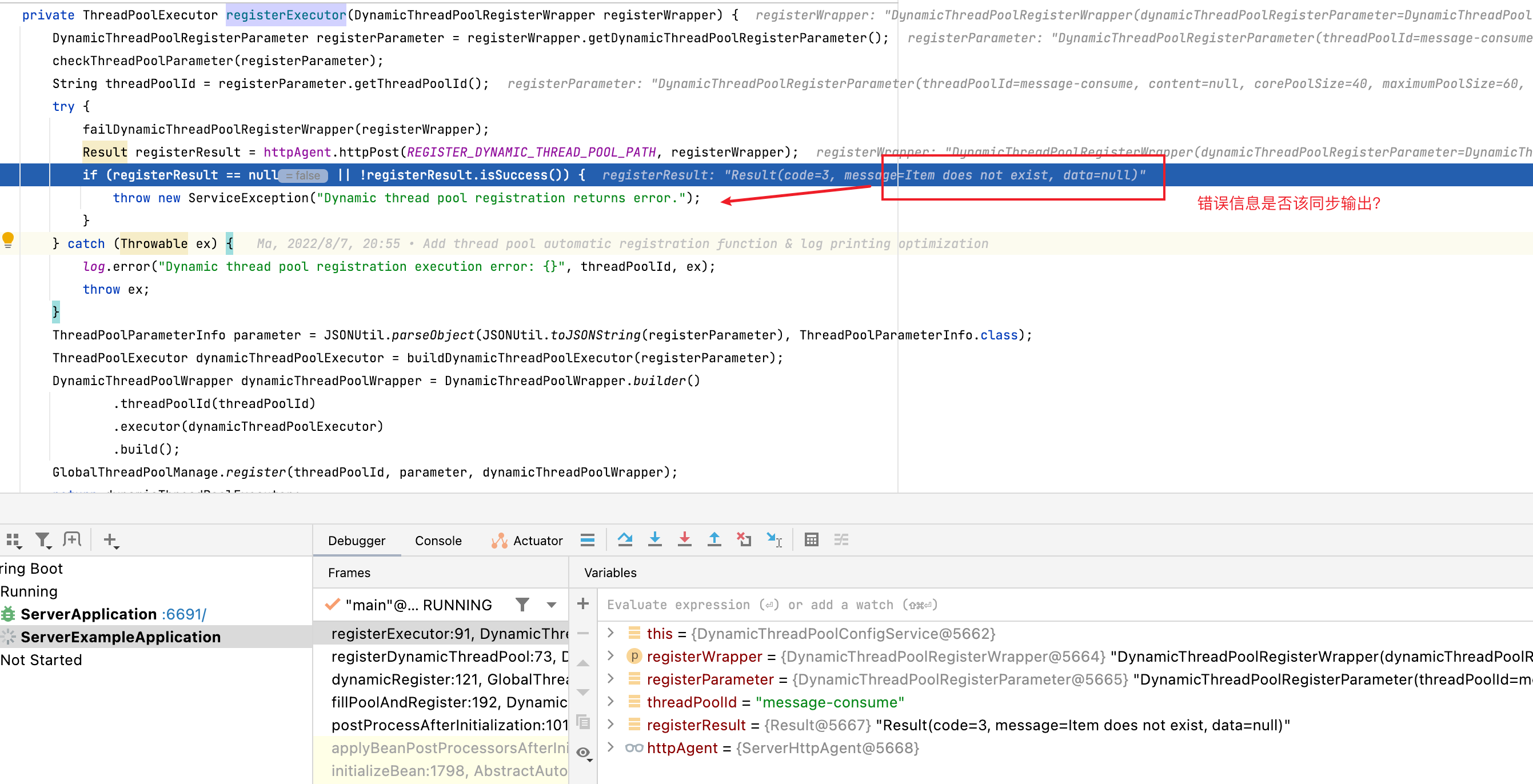Select the Step Over debugger icon
The width and height of the screenshot is (1533, 784).
point(625,539)
